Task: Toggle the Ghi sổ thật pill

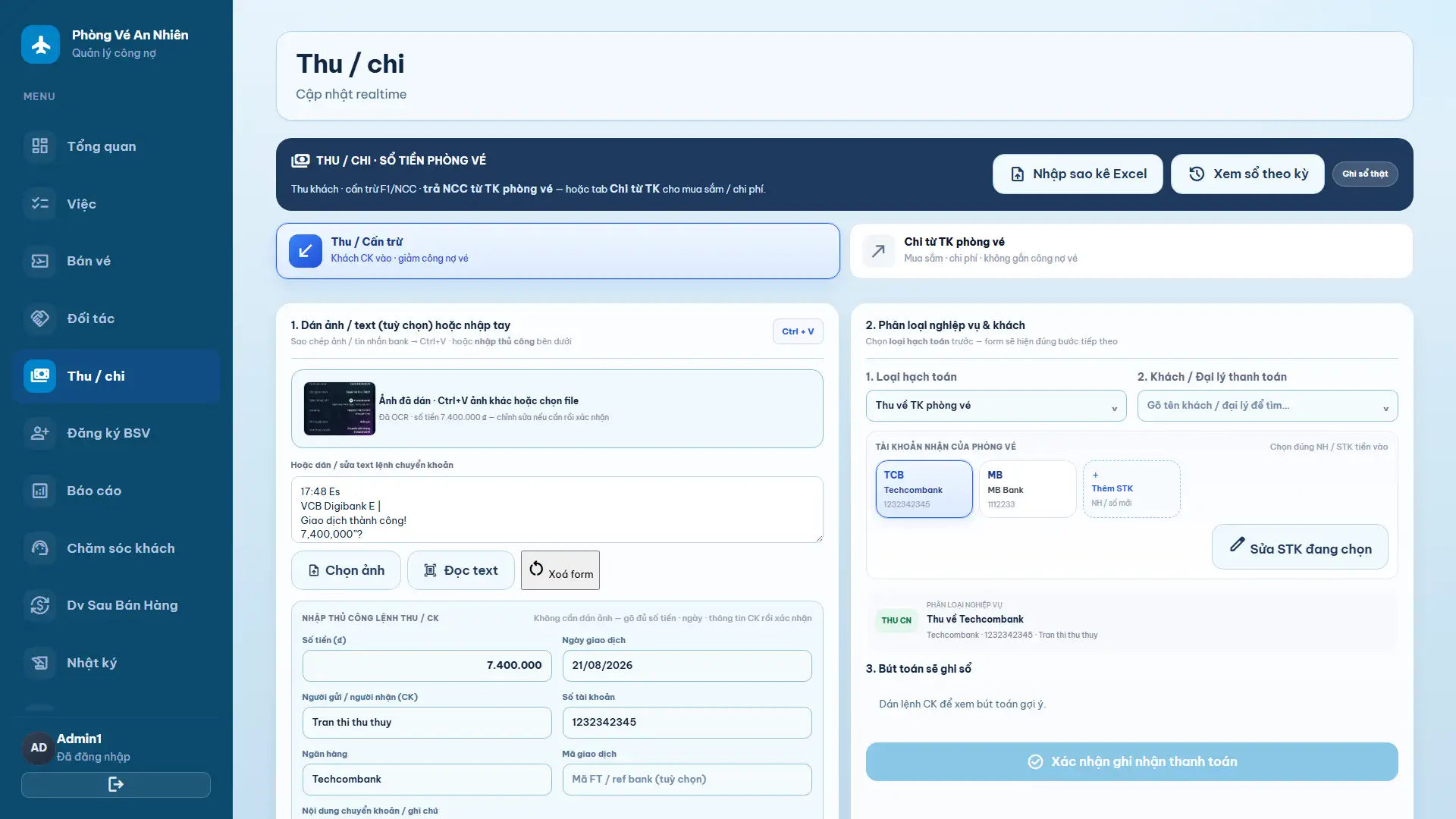Action: pyautogui.click(x=1365, y=174)
